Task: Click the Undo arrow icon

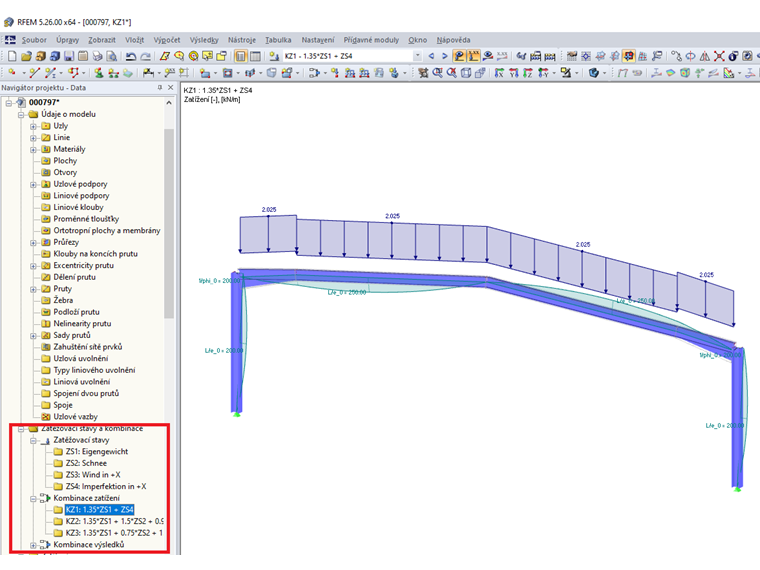Action: [x=131, y=56]
